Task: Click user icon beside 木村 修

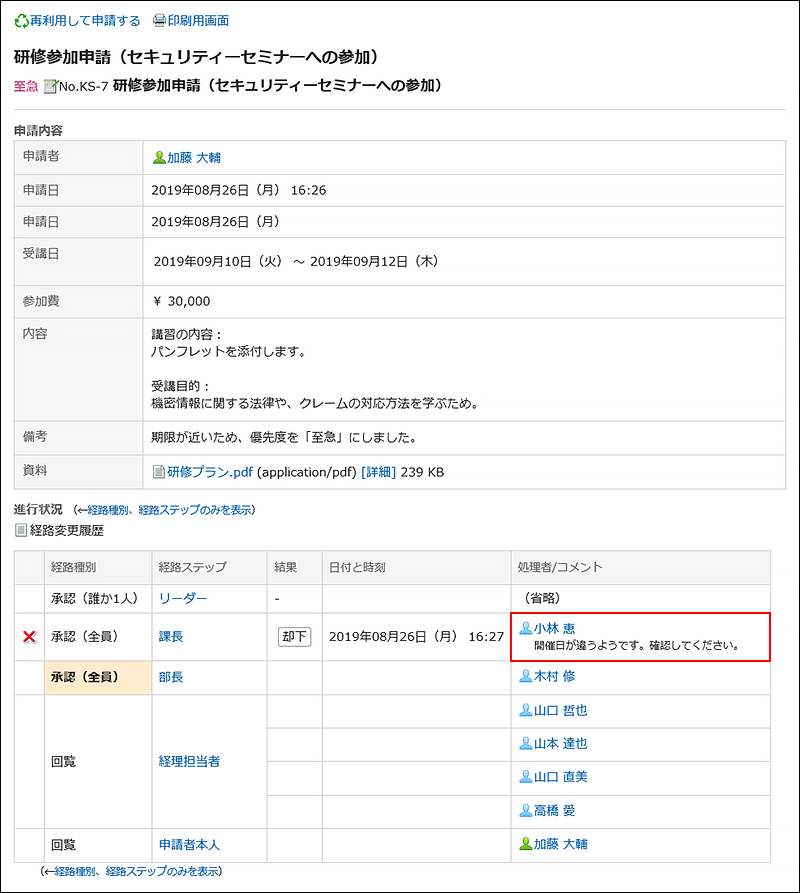Action: pos(526,676)
